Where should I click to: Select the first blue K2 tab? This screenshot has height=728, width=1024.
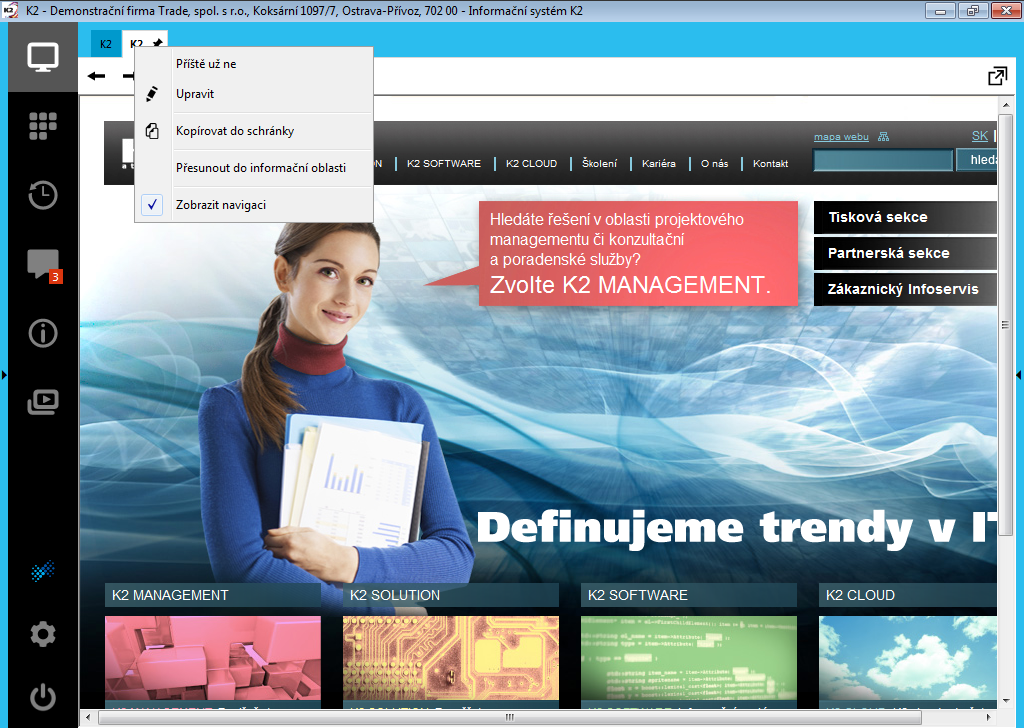point(106,44)
